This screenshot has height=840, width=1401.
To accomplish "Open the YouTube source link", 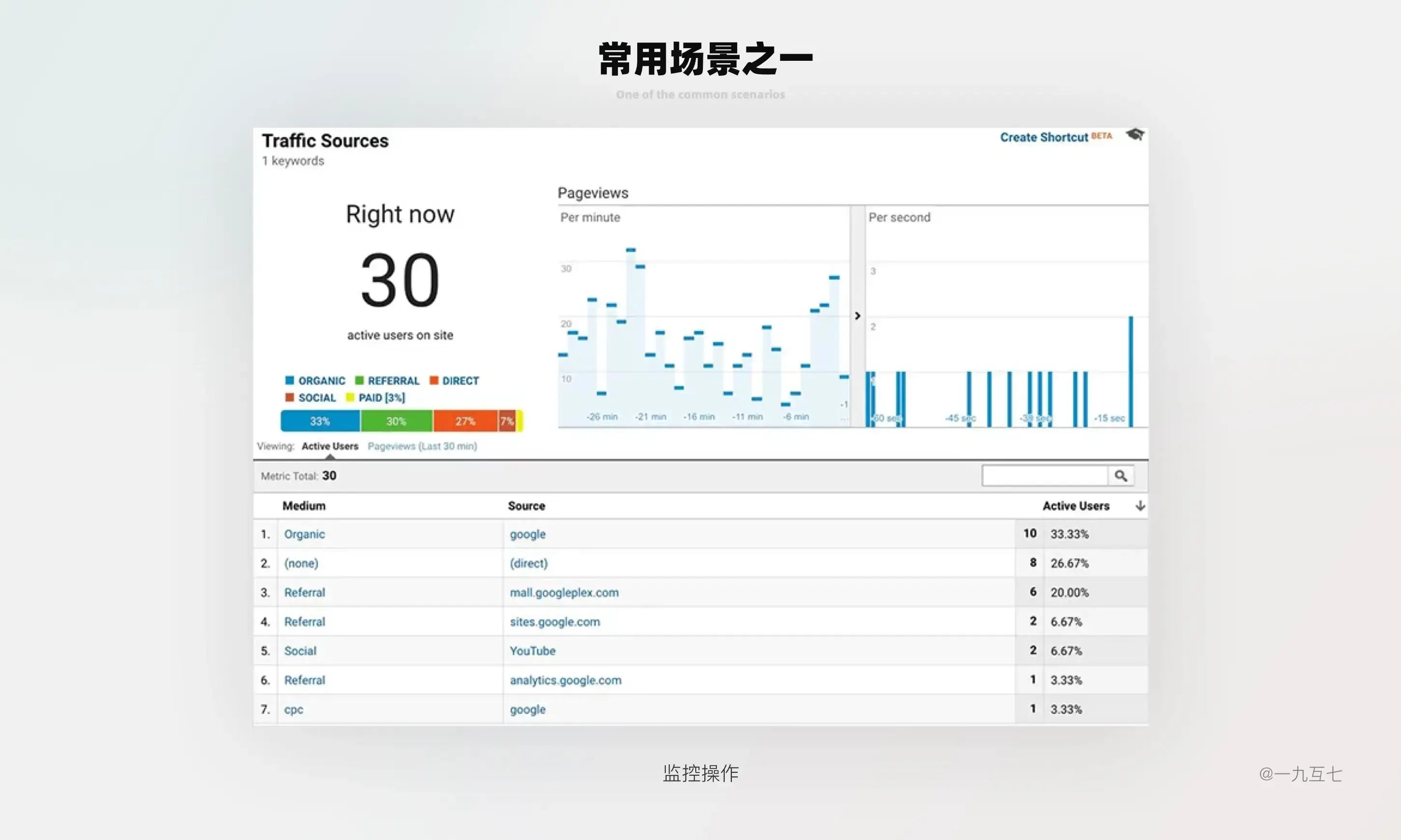I will click(532, 651).
